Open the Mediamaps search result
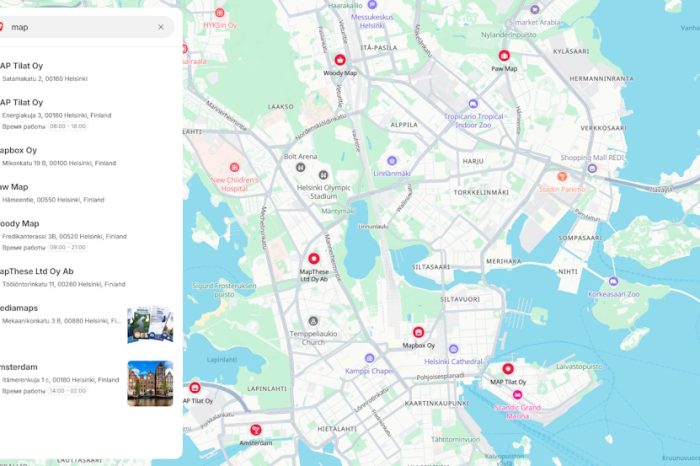This screenshot has width=700, height=466. pyautogui.click(x=87, y=324)
